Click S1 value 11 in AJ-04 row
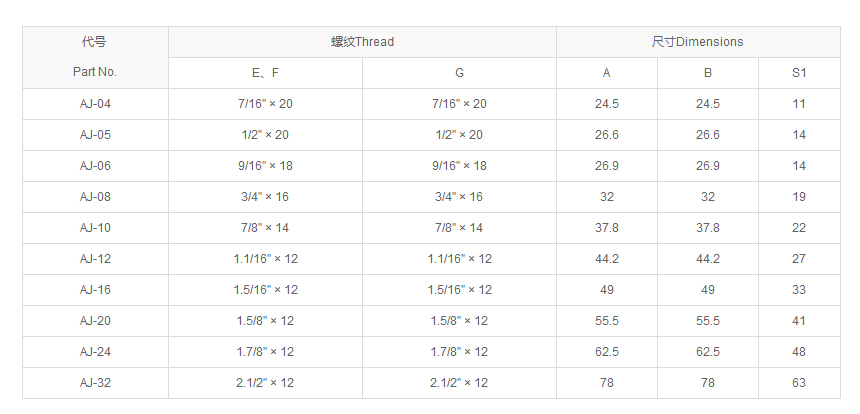Image resolution: width=860 pixels, height=414 pixels. (x=799, y=104)
